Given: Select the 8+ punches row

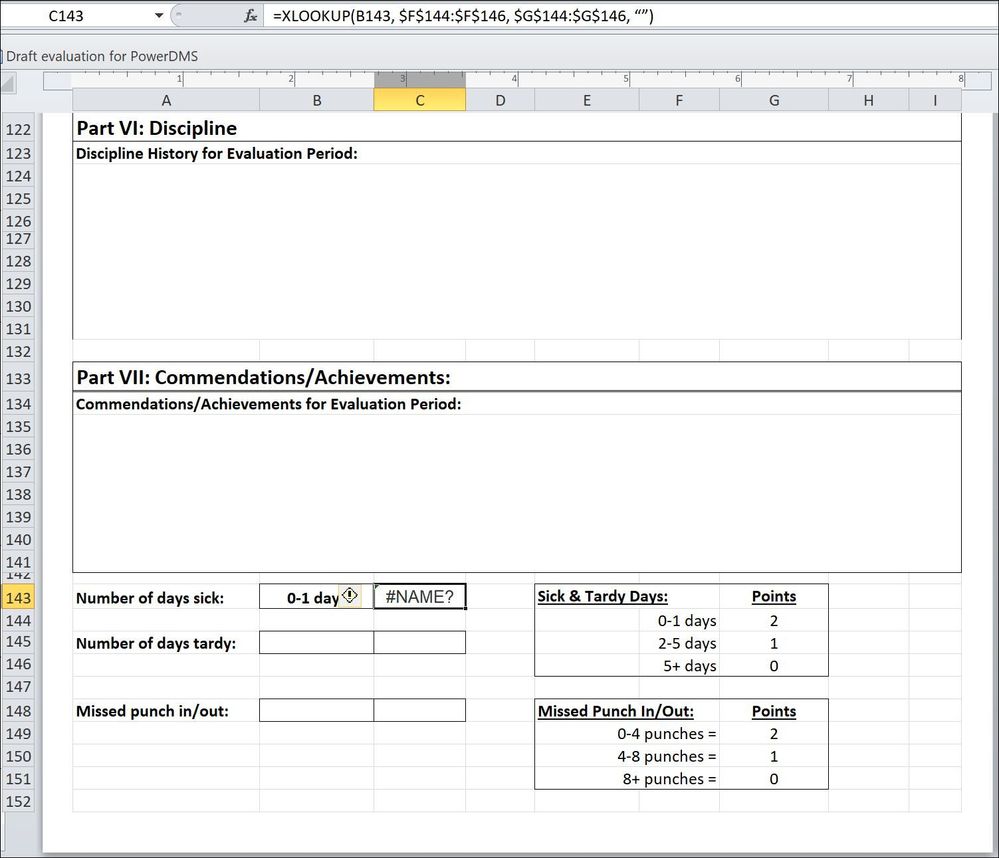Looking at the screenshot, I should pos(670,779).
